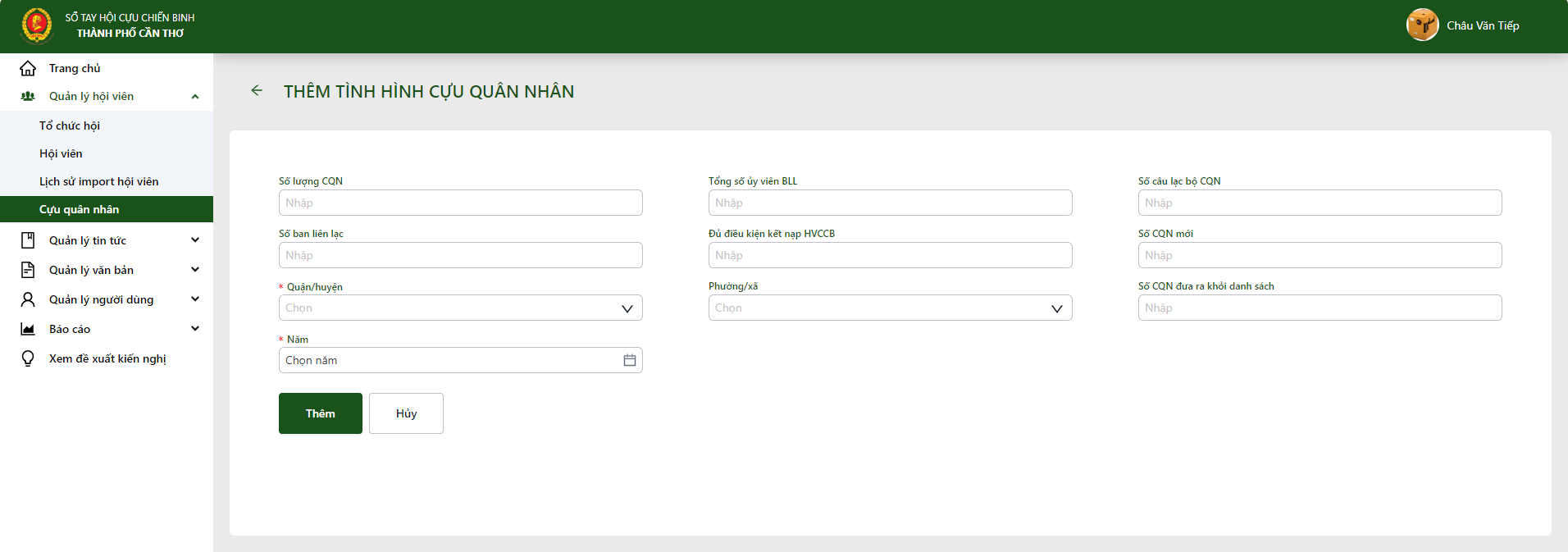The image size is (1568, 552).
Task: Open the Chọn năm year picker
Action: pos(461,360)
